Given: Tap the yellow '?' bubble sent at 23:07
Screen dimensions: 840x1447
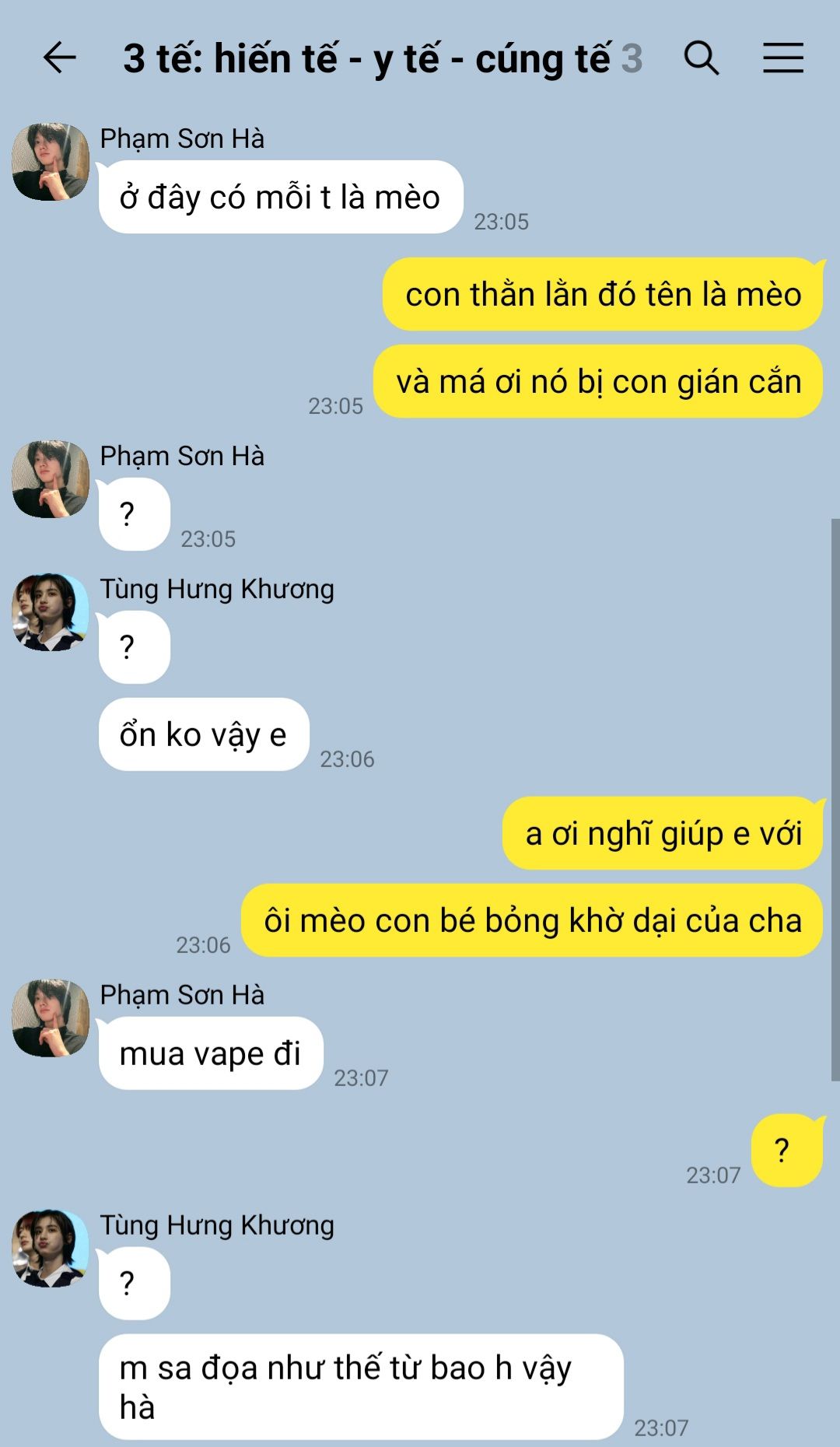Looking at the screenshot, I should [787, 1151].
